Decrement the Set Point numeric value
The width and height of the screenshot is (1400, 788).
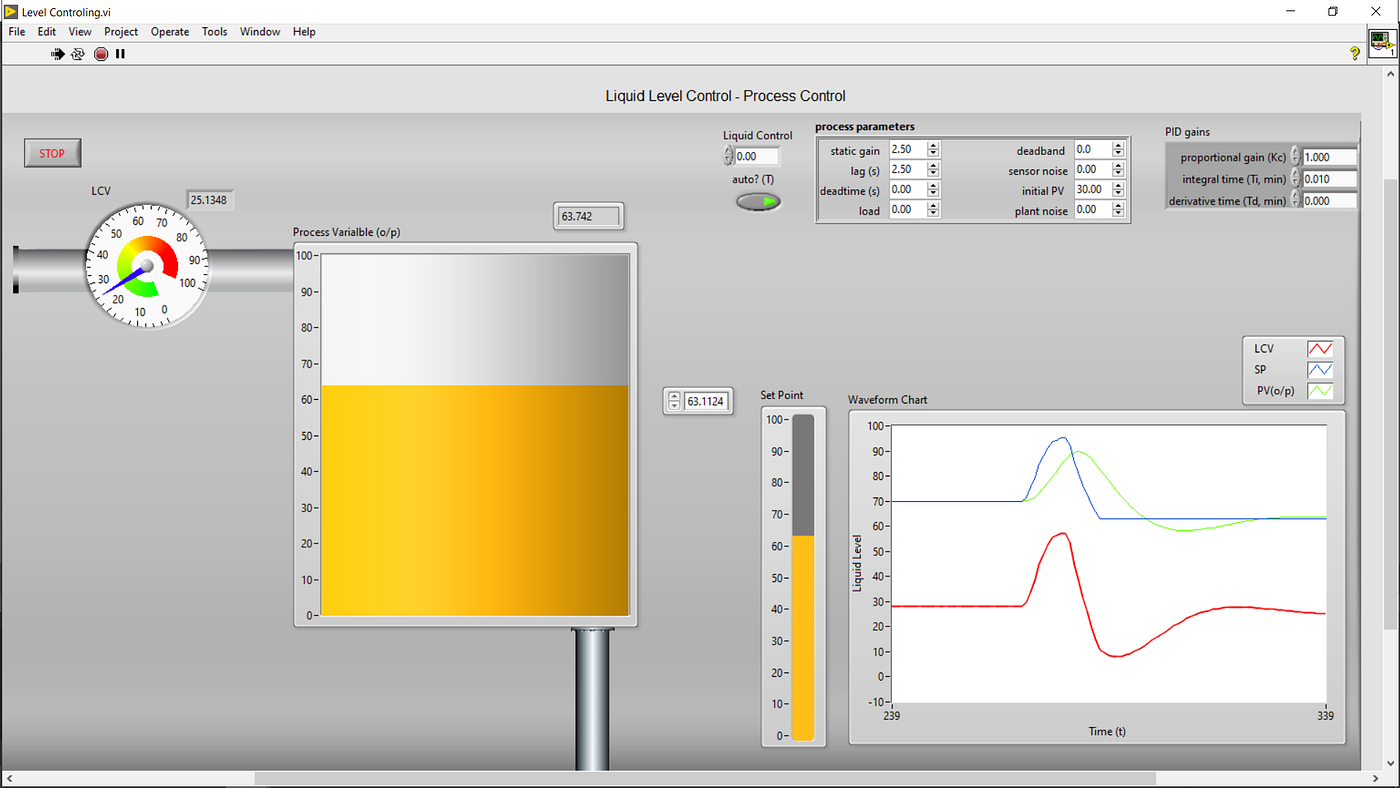tap(672, 405)
